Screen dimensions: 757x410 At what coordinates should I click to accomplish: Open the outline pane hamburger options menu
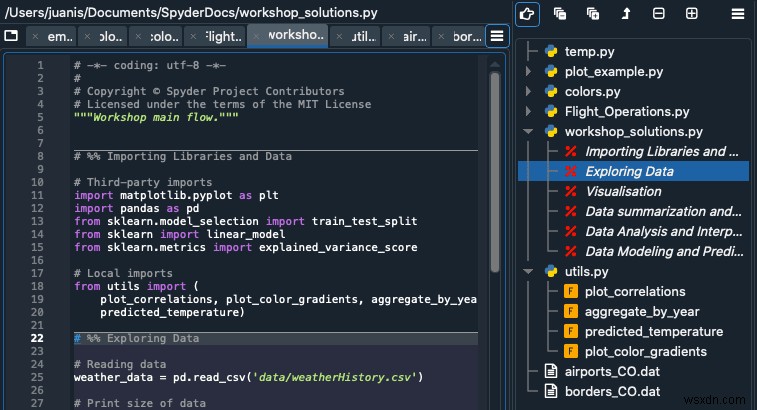(737, 14)
